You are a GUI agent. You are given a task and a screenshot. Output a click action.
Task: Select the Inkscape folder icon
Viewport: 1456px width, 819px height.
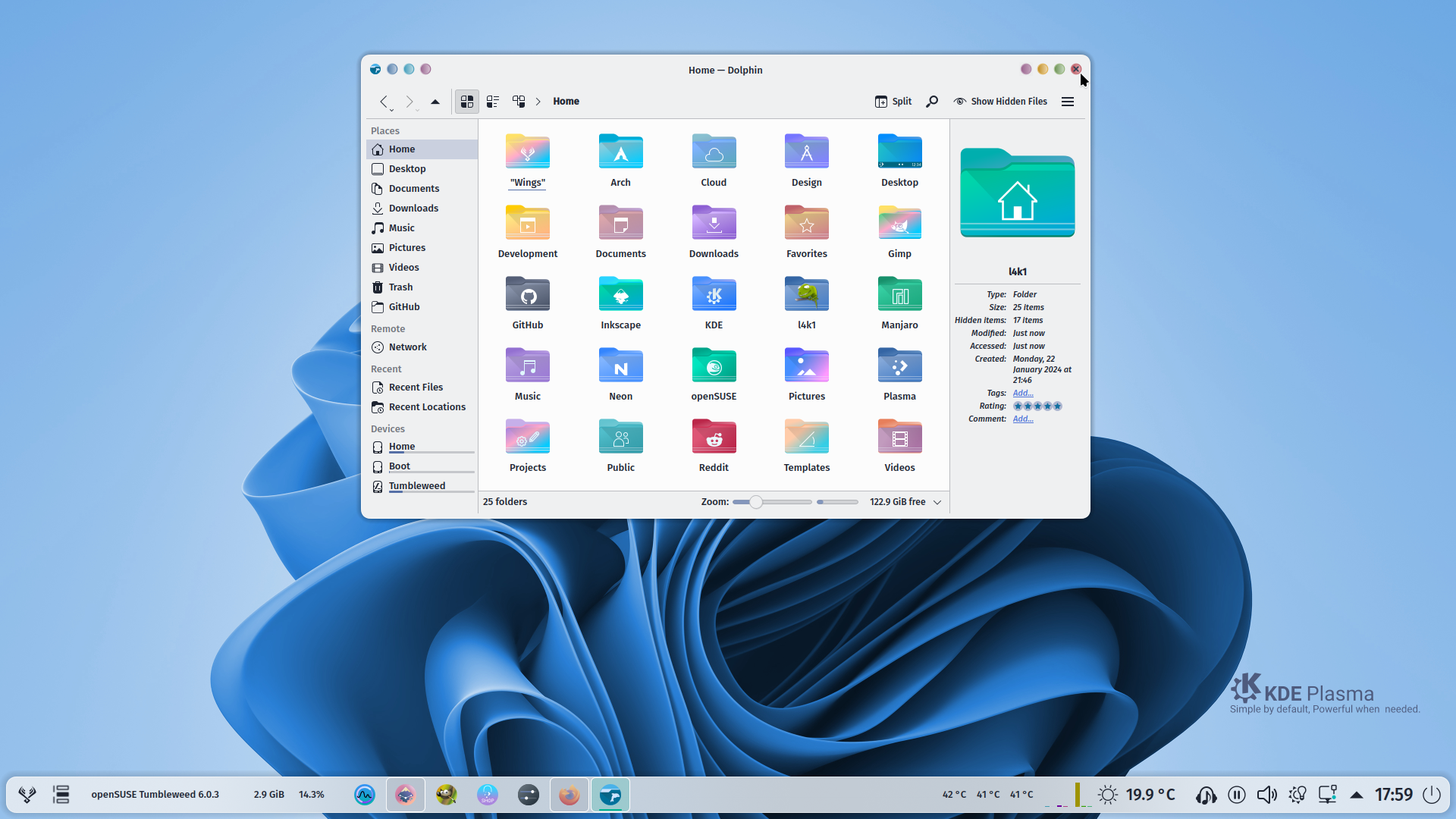click(621, 294)
